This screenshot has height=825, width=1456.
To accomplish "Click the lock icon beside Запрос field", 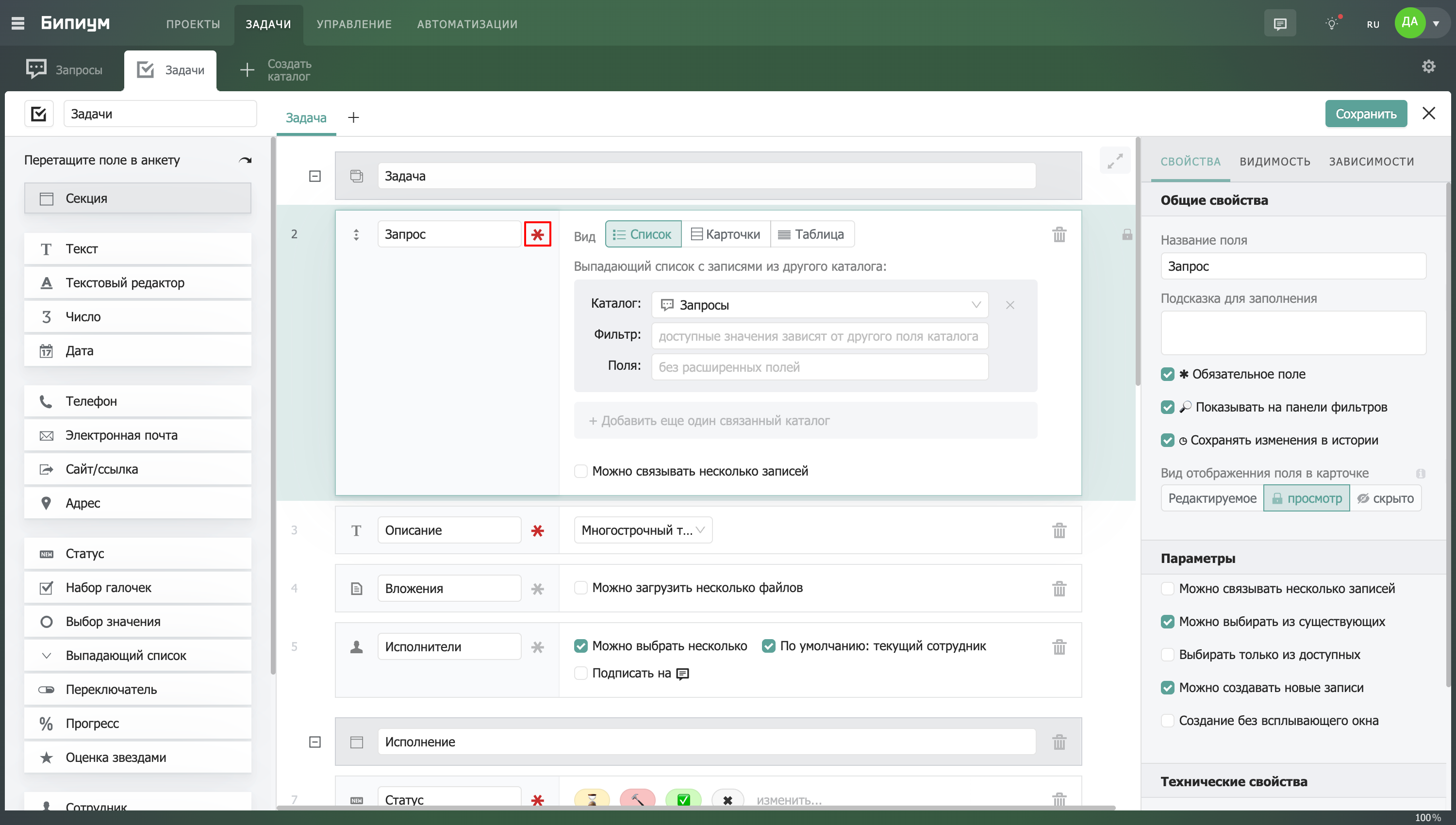I will coord(1127,234).
